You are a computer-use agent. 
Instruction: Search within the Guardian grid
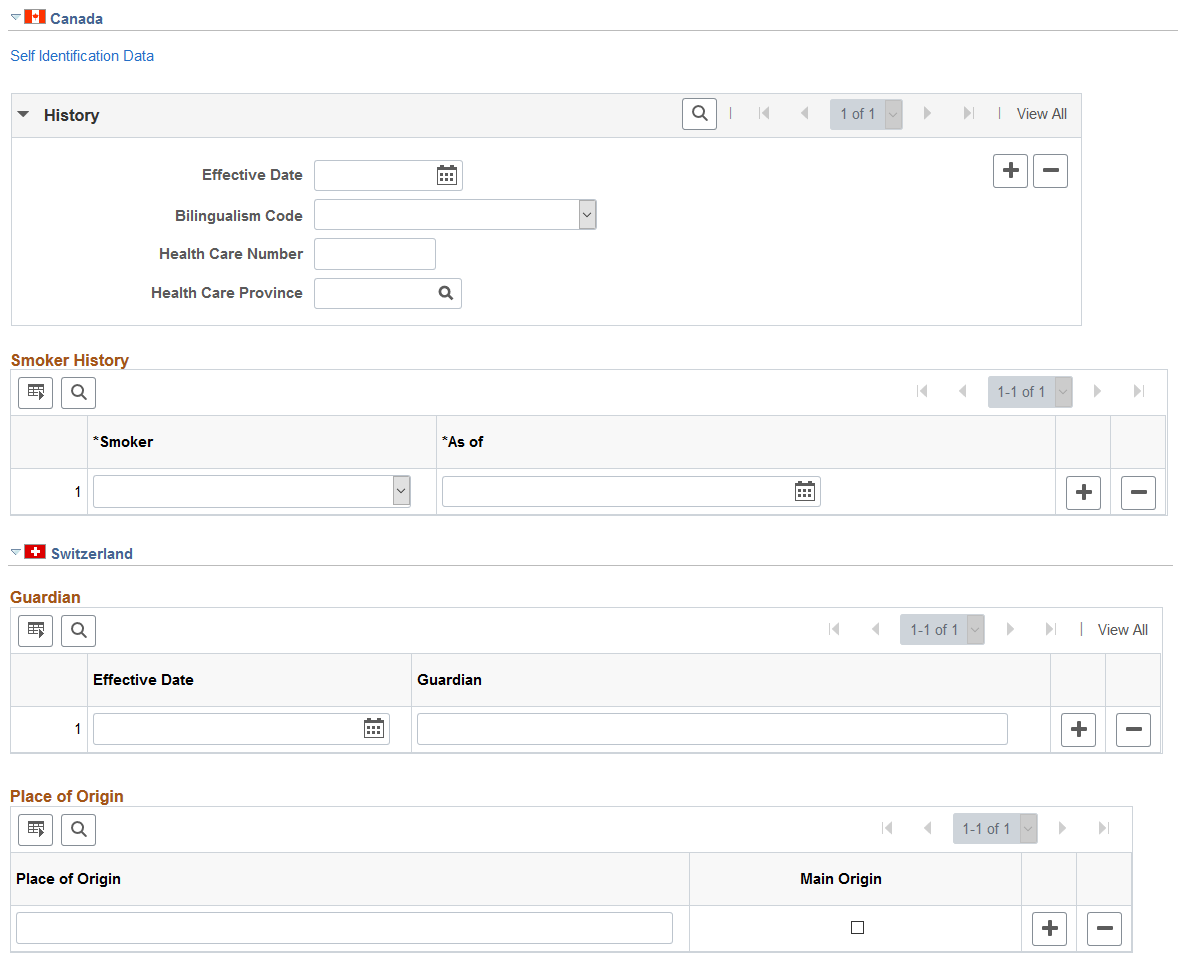click(78, 631)
